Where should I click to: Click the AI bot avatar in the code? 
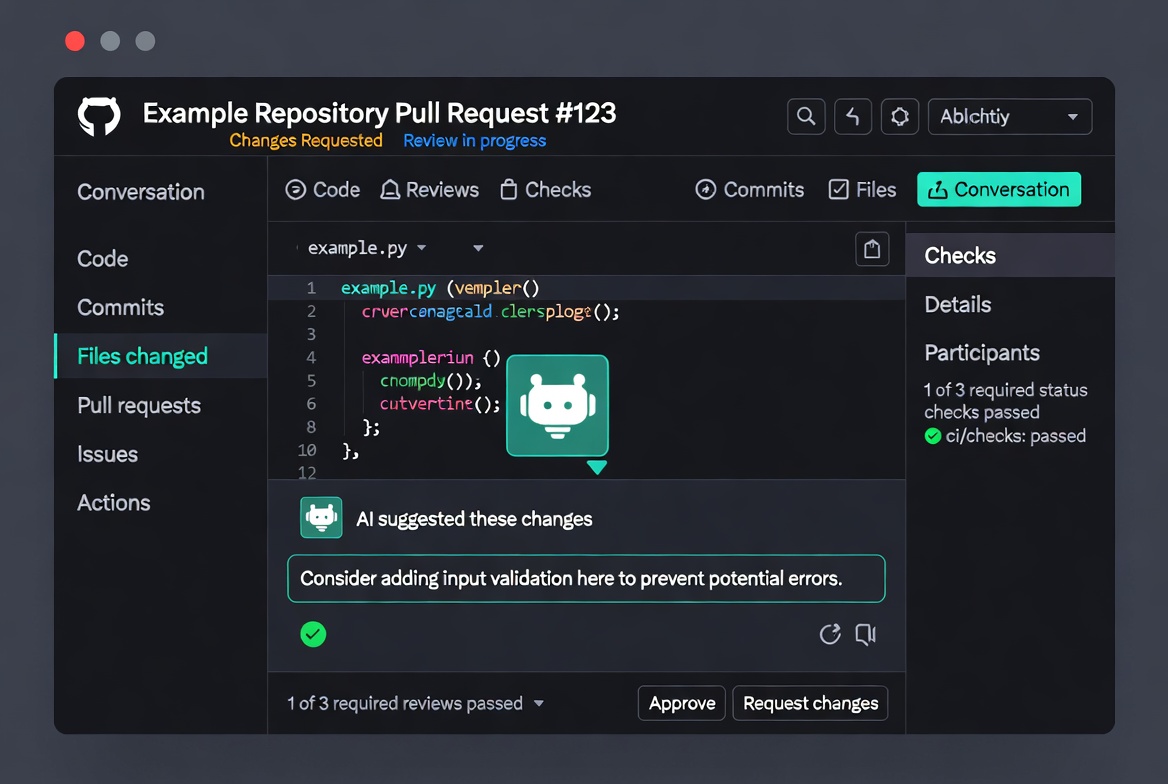coord(557,405)
